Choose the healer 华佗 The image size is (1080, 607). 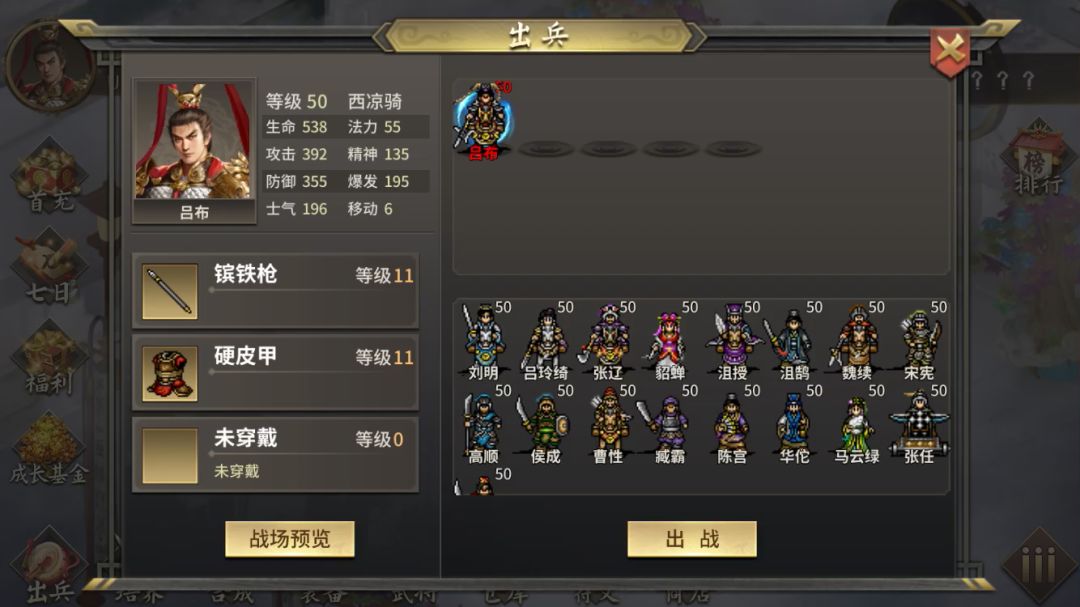[x=794, y=424]
